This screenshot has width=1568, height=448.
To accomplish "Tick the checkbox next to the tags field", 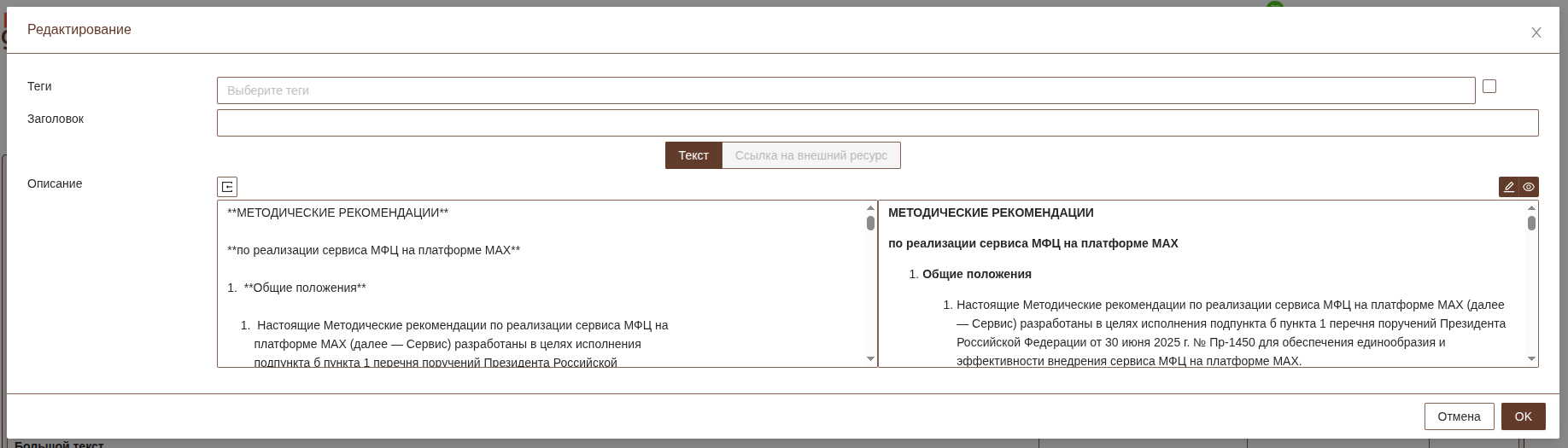I will [1489, 86].
